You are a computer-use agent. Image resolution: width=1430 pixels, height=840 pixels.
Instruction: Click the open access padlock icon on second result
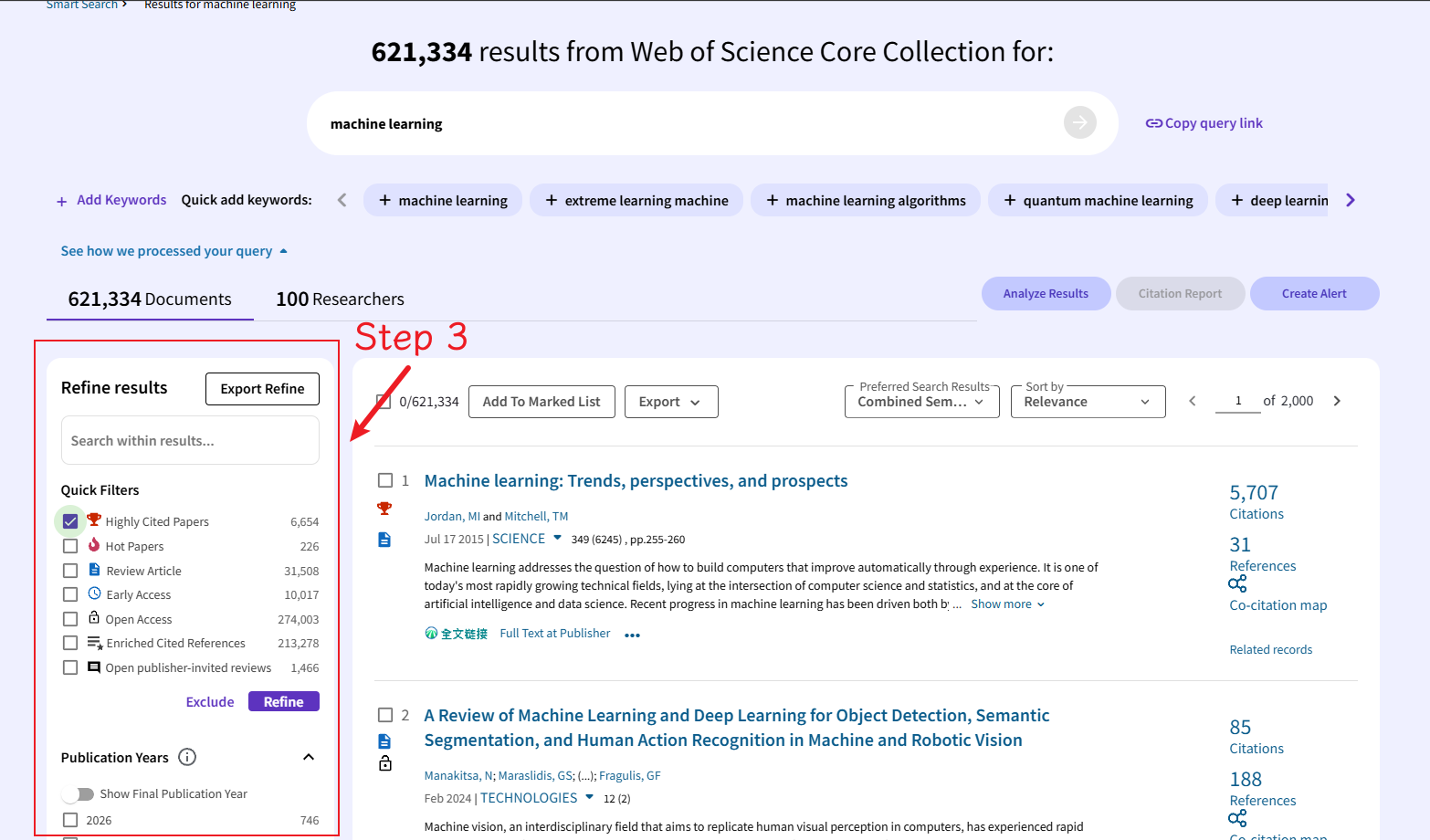click(x=384, y=761)
